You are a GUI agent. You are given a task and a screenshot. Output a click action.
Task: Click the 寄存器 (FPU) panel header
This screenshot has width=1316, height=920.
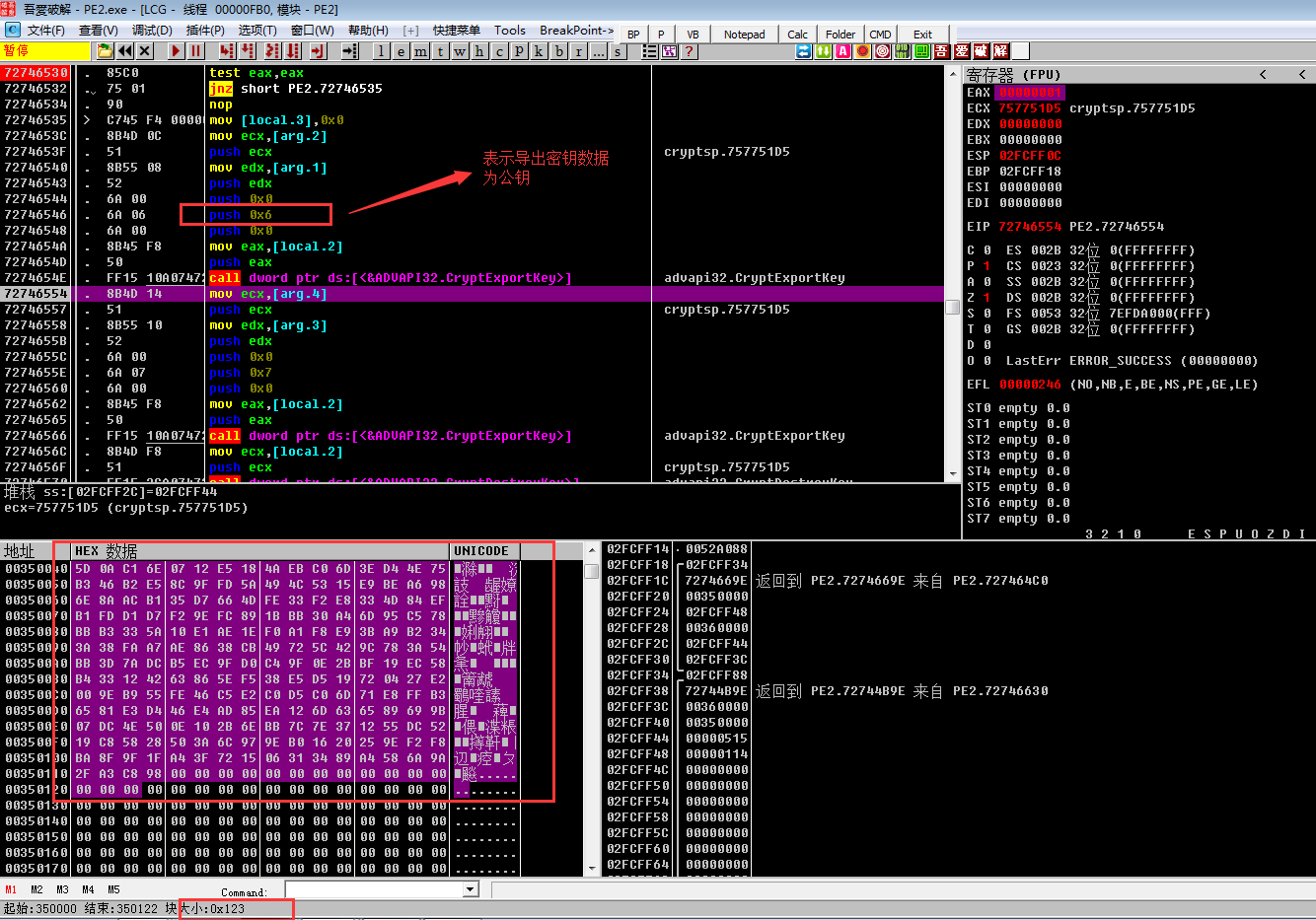1014,74
